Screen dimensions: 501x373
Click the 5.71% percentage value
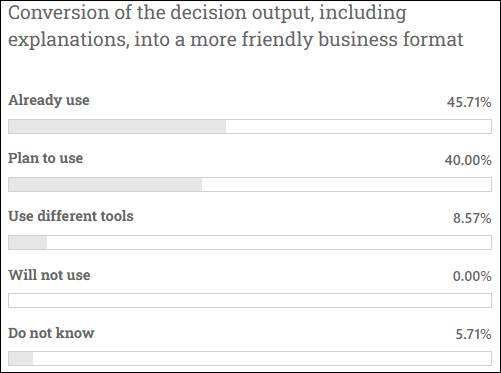[x=473, y=334]
